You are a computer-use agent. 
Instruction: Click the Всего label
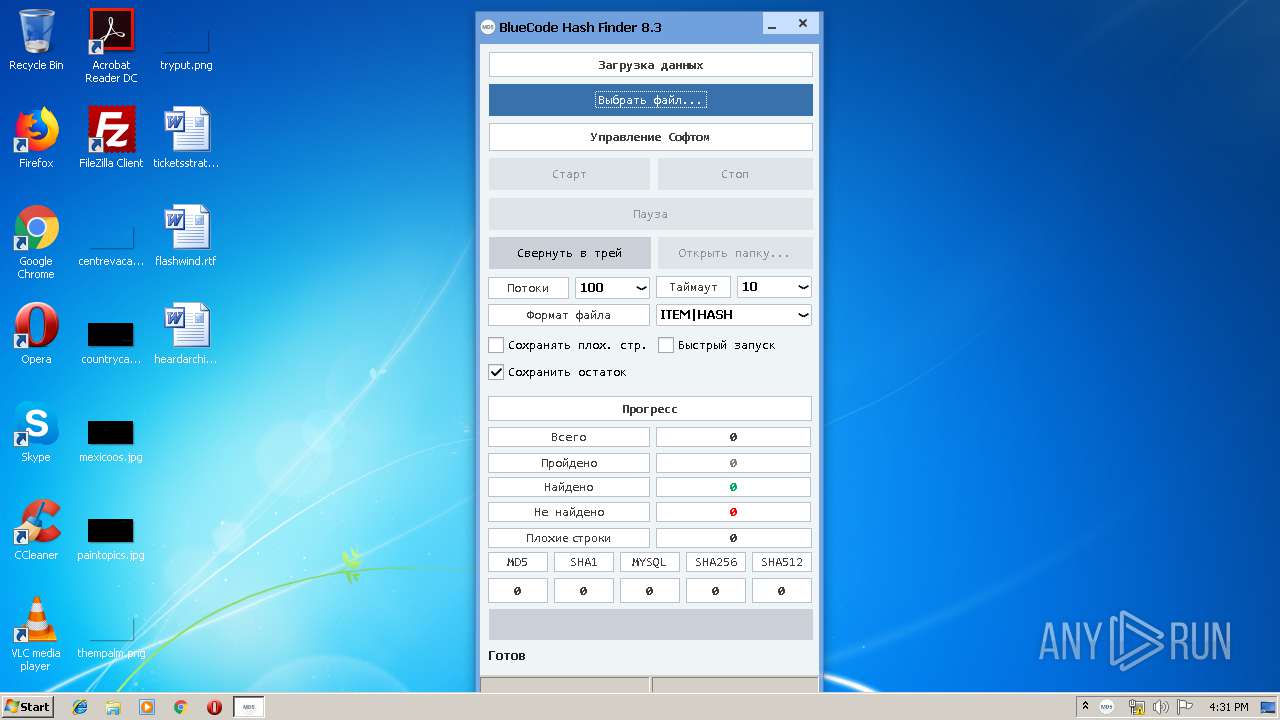[569, 437]
